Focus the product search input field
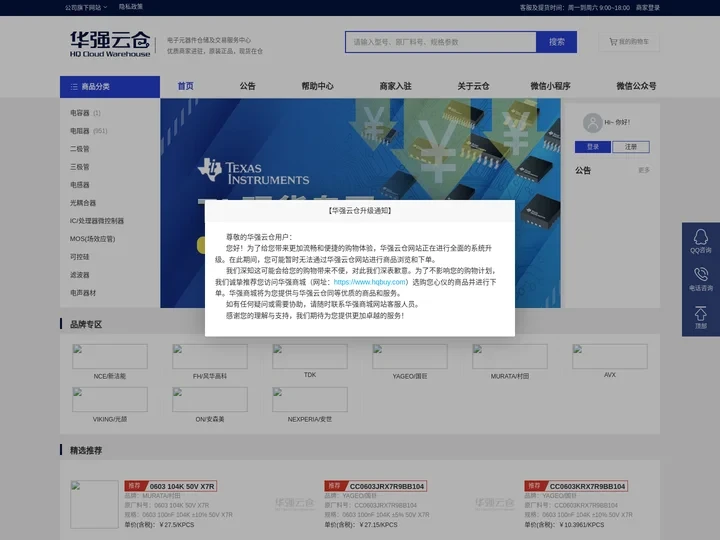The image size is (720, 540). [x=441, y=42]
